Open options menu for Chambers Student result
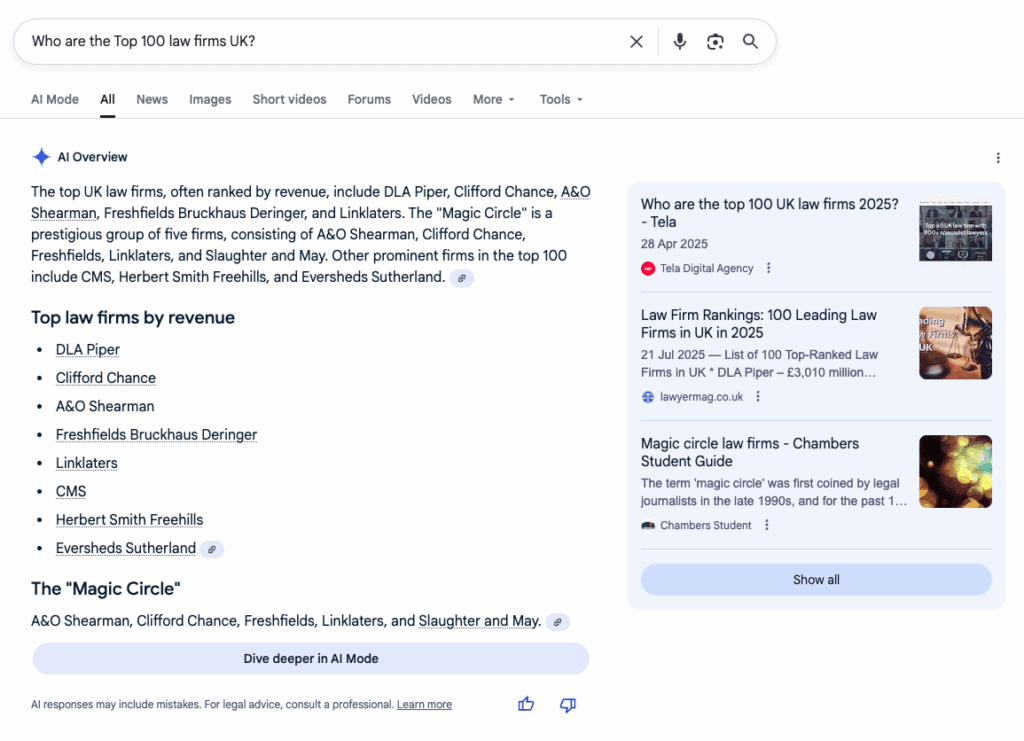The height and width of the screenshot is (741, 1024). 767,526
